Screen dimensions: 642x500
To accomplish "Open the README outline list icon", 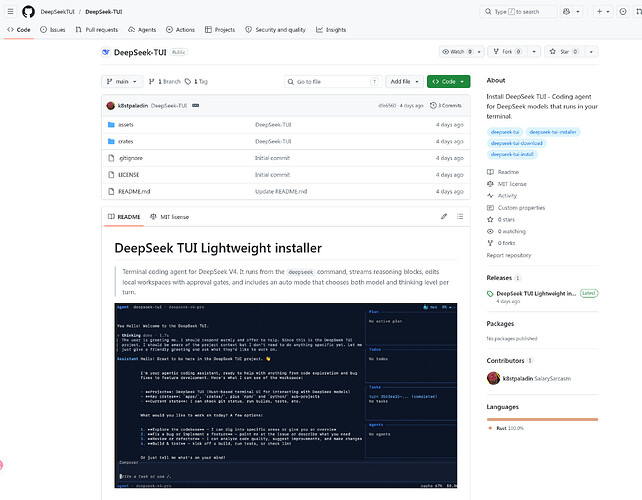I will pos(460,216).
